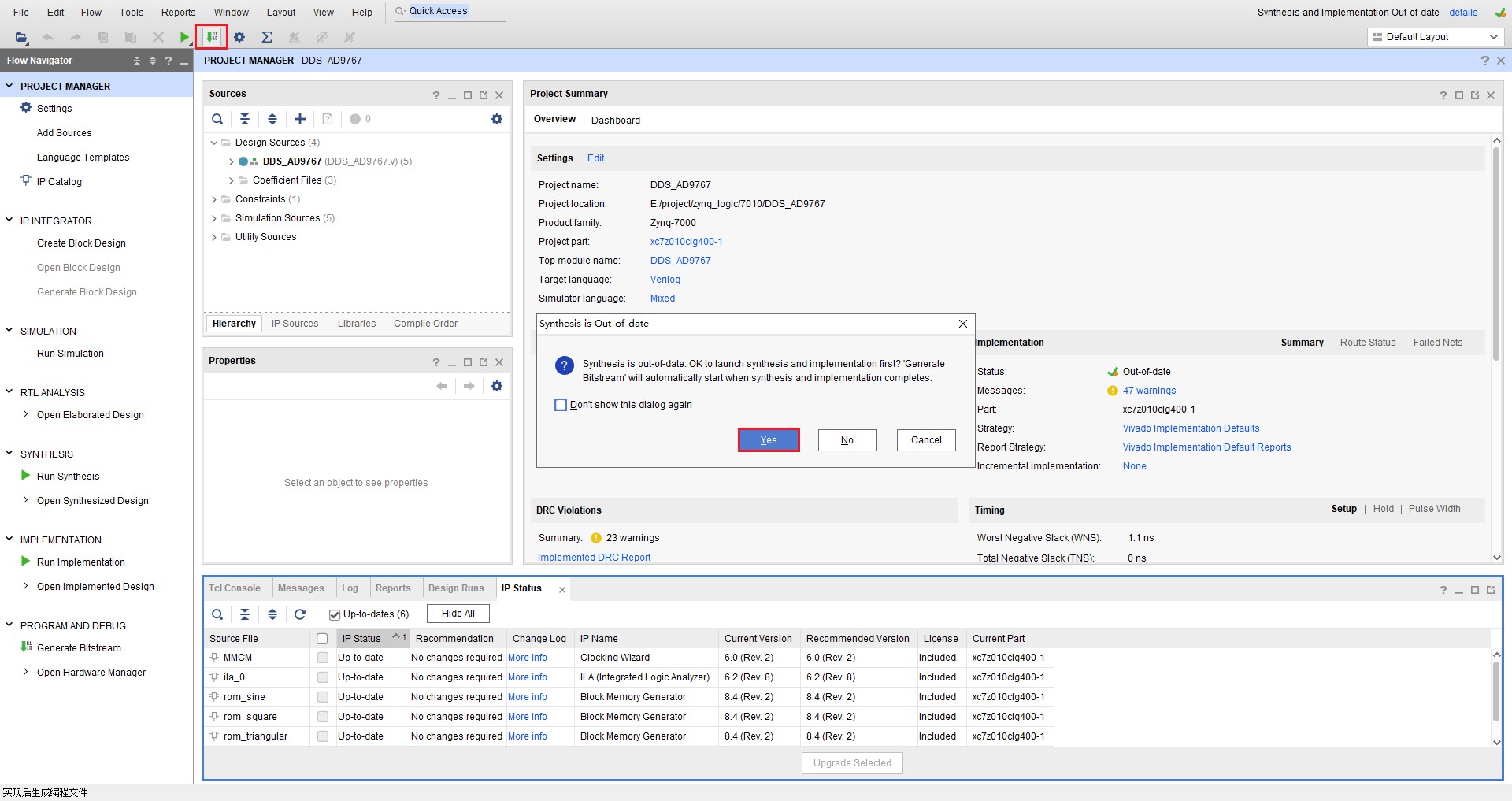1512x801 pixels.
Task: Collapse all rows in IP Status
Action: coord(245,614)
